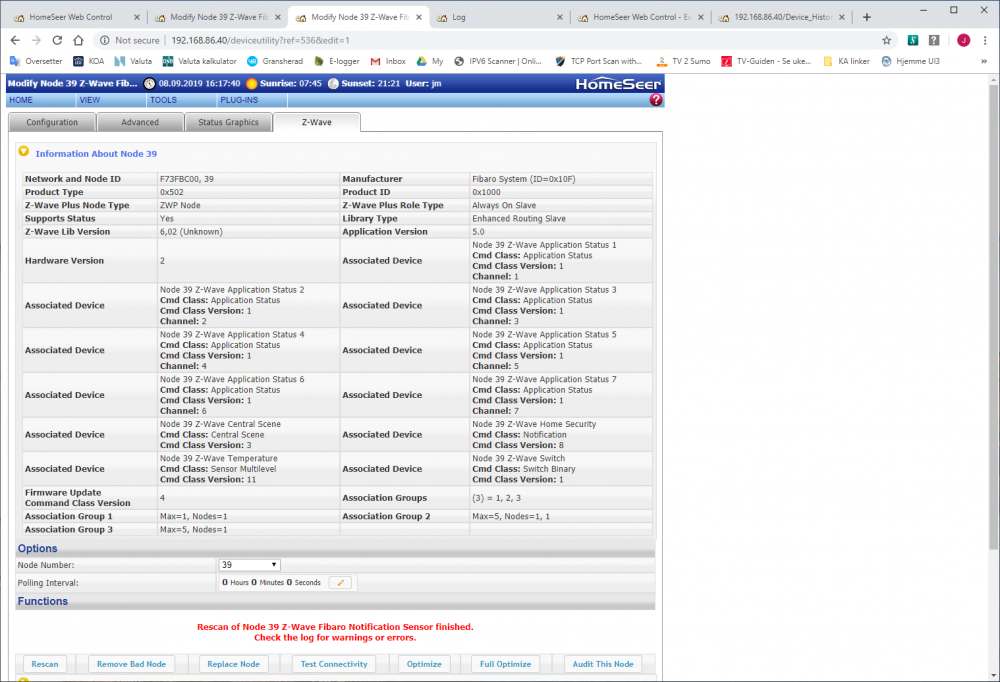Open the PLUG-INS menu
The image size is (1000, 682).
(239, 100)
